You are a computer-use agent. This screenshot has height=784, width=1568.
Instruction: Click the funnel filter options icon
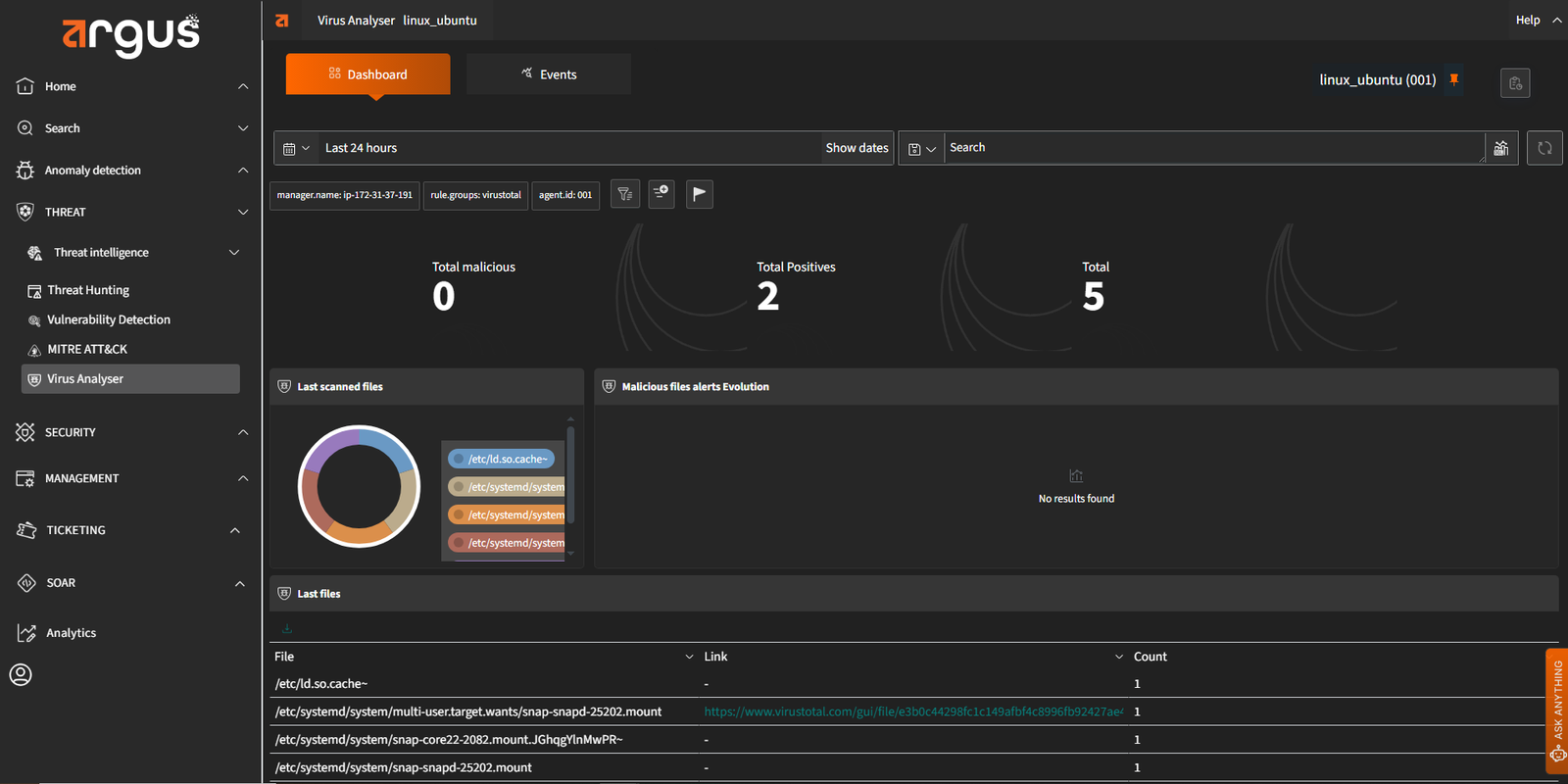click(x=625, y=194)
